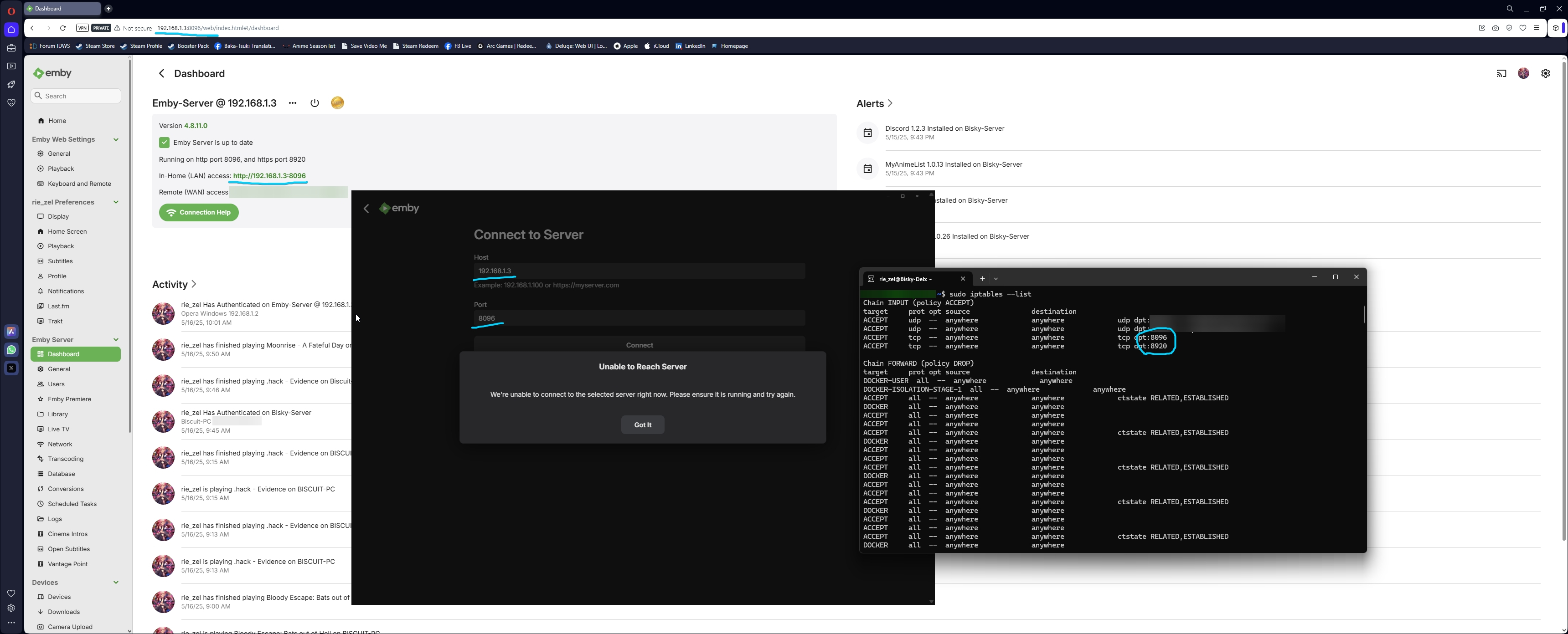
Task: Collapse Emby Server section
Action: coord(116,339)
